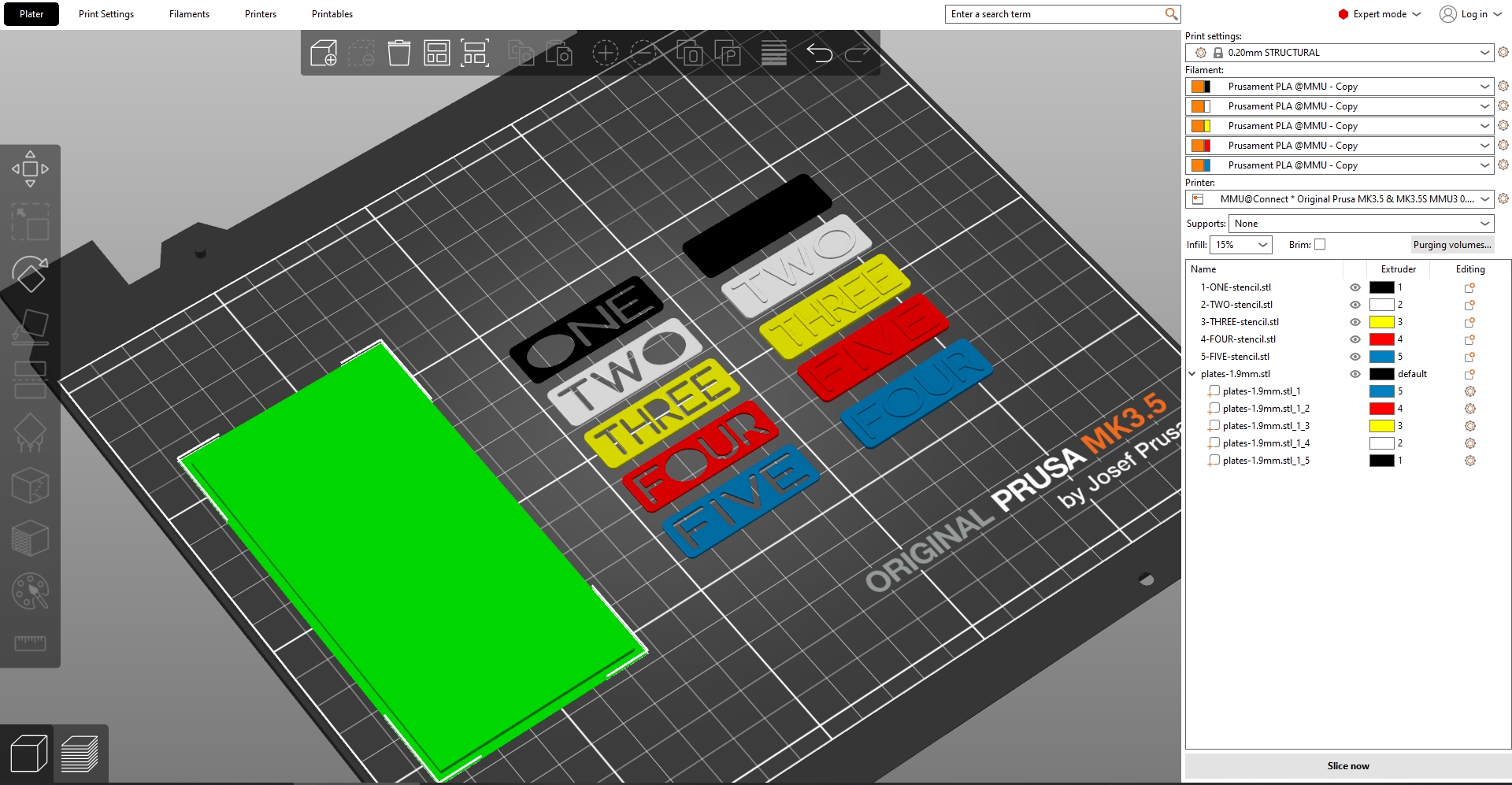Select the Measure ruler tool
The width and height of the screenshot is (1512, 785).
(30, 643)
